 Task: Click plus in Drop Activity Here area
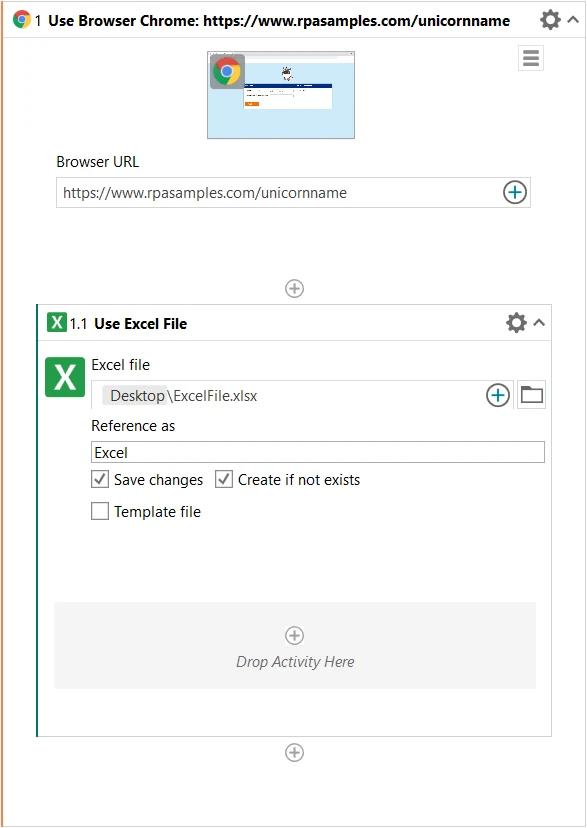294,635
